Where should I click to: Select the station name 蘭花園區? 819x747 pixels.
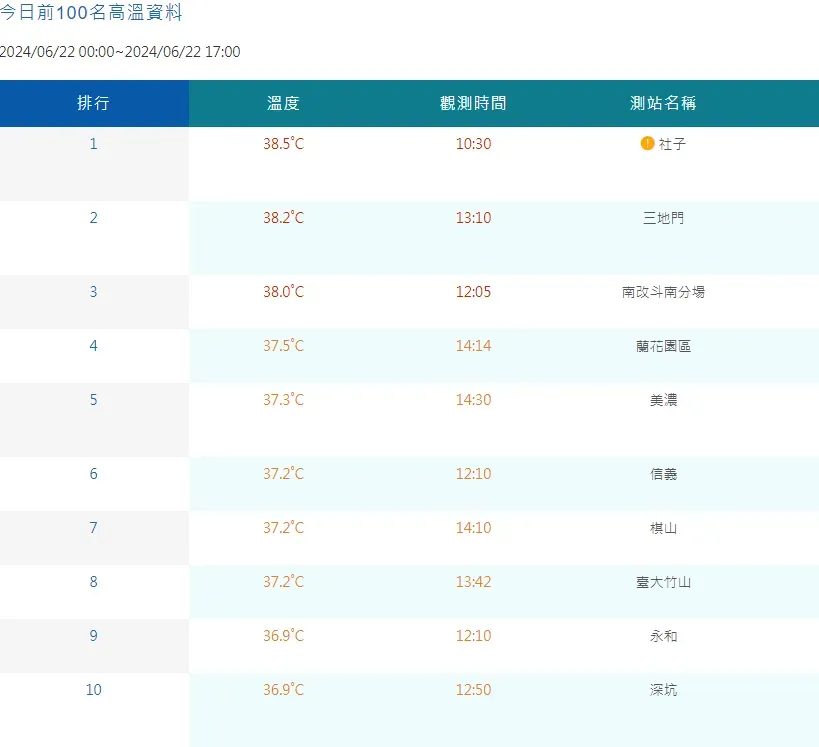coord(663,346)
